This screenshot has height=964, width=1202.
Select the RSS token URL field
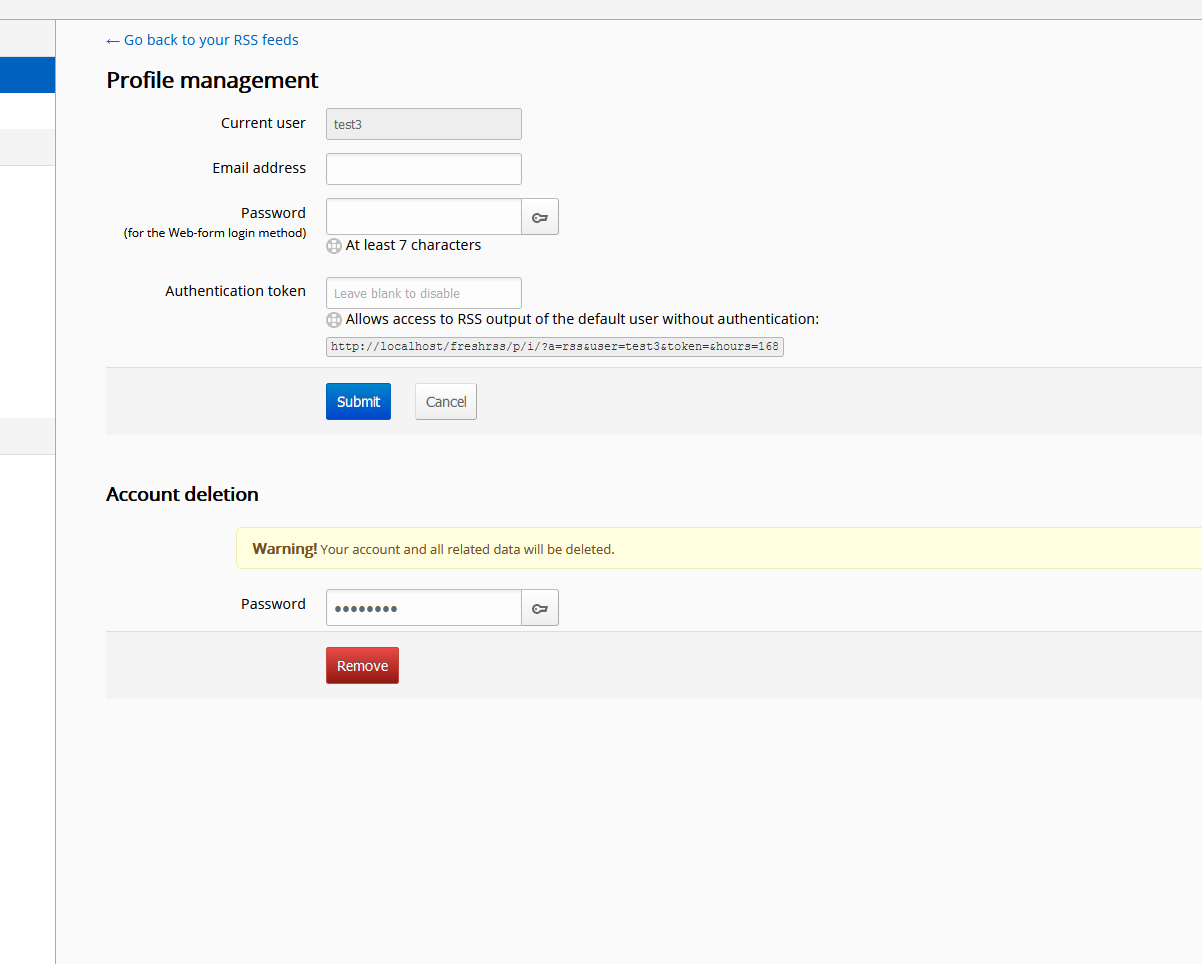(555, 347)
